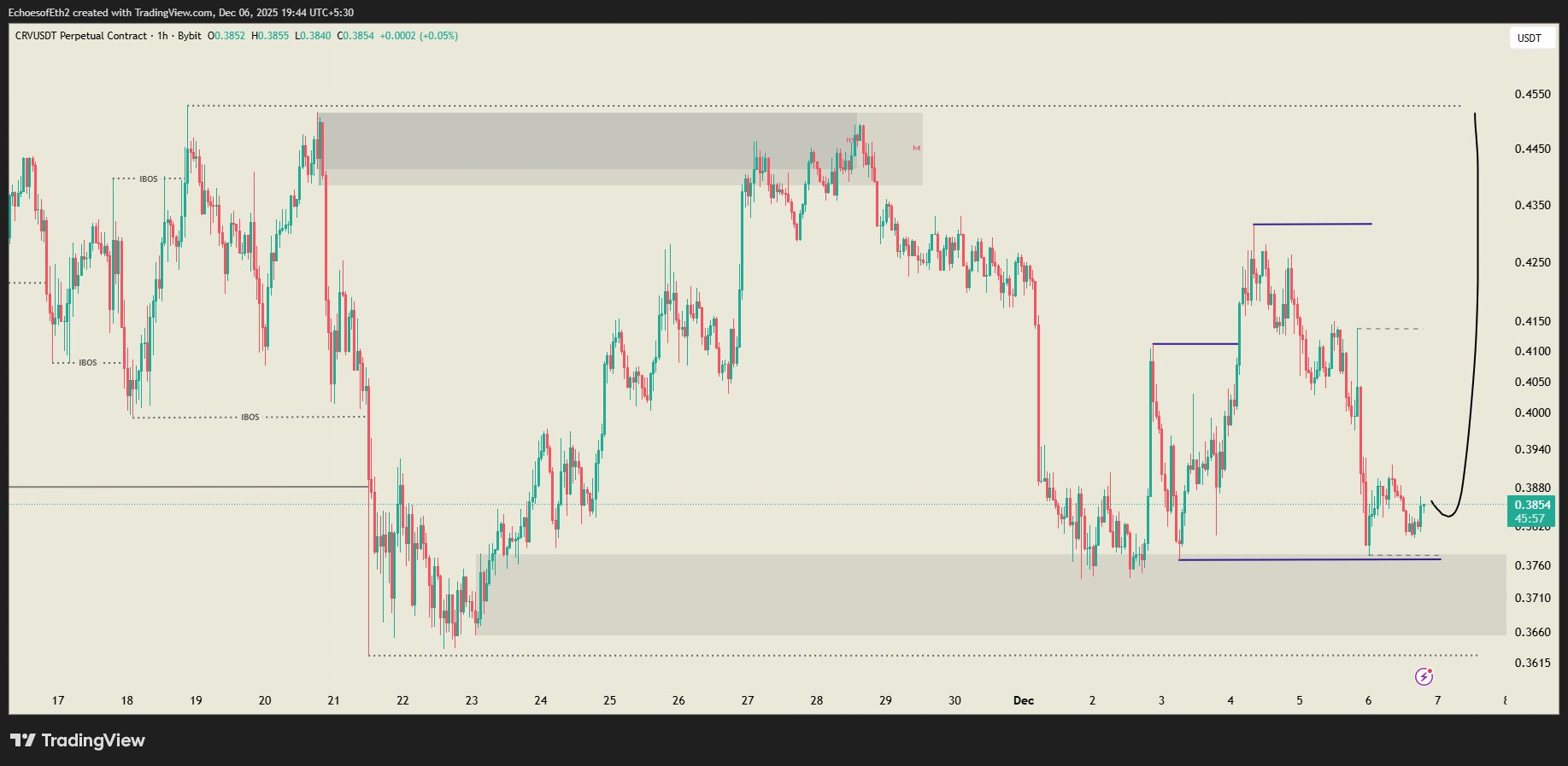
Task: Click the current price tag 0.3854
Action: point(1532,505)
